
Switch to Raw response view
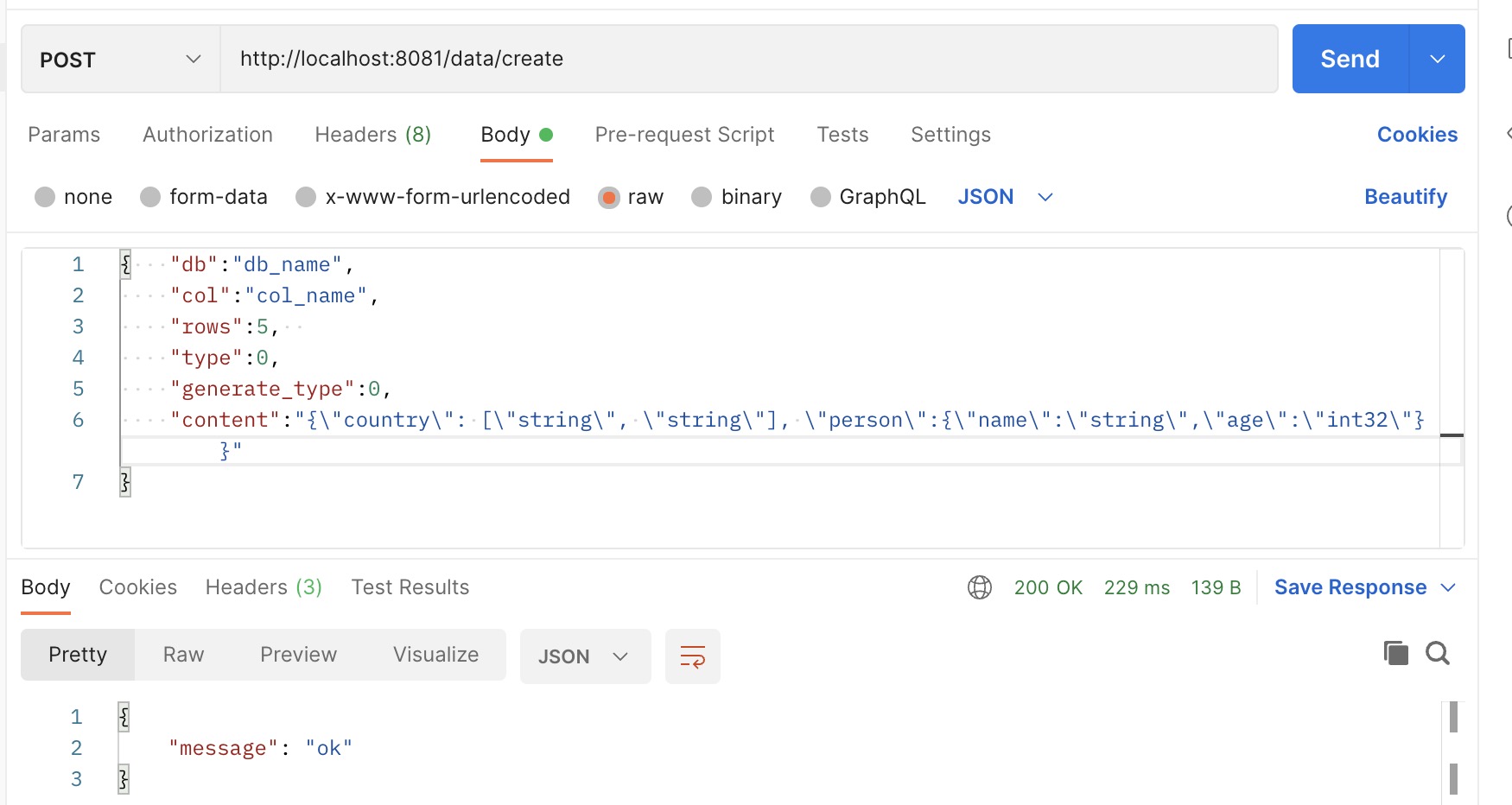[184, 655]
